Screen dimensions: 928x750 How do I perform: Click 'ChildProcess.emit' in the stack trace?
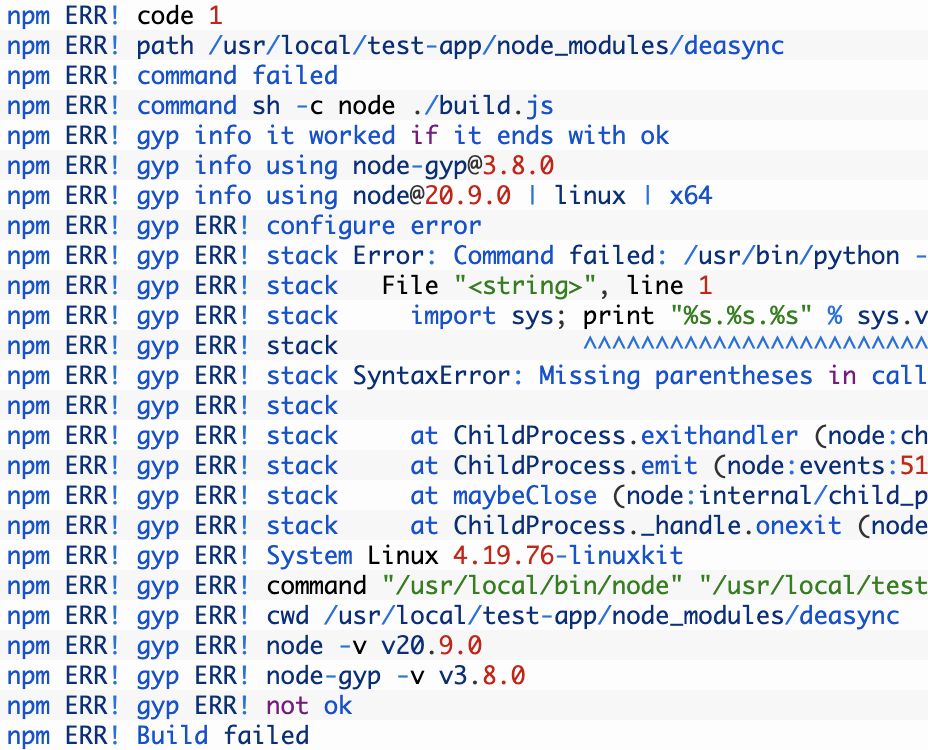tap(575, 466)
